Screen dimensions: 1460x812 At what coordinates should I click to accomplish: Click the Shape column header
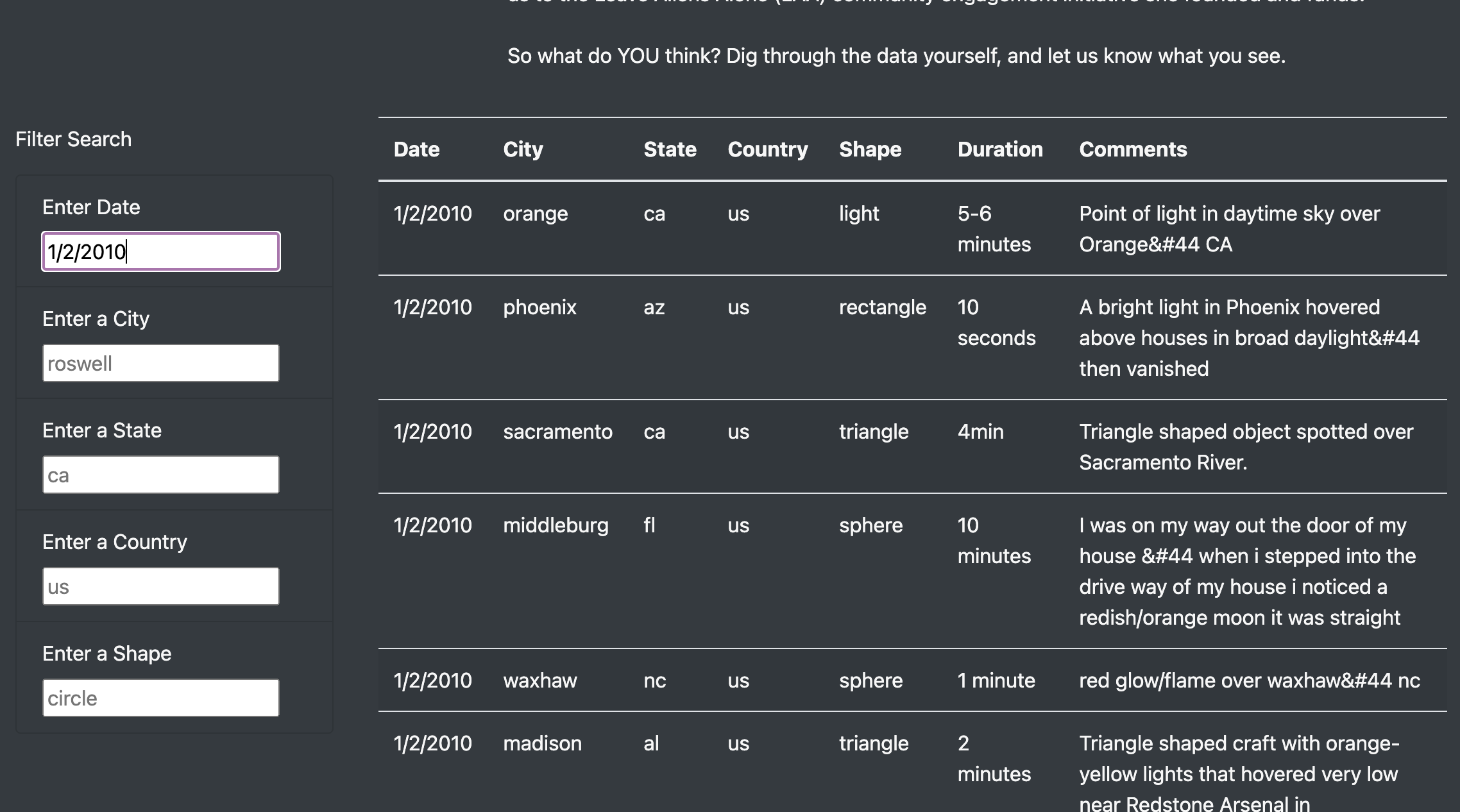click(x=870, y=149)
